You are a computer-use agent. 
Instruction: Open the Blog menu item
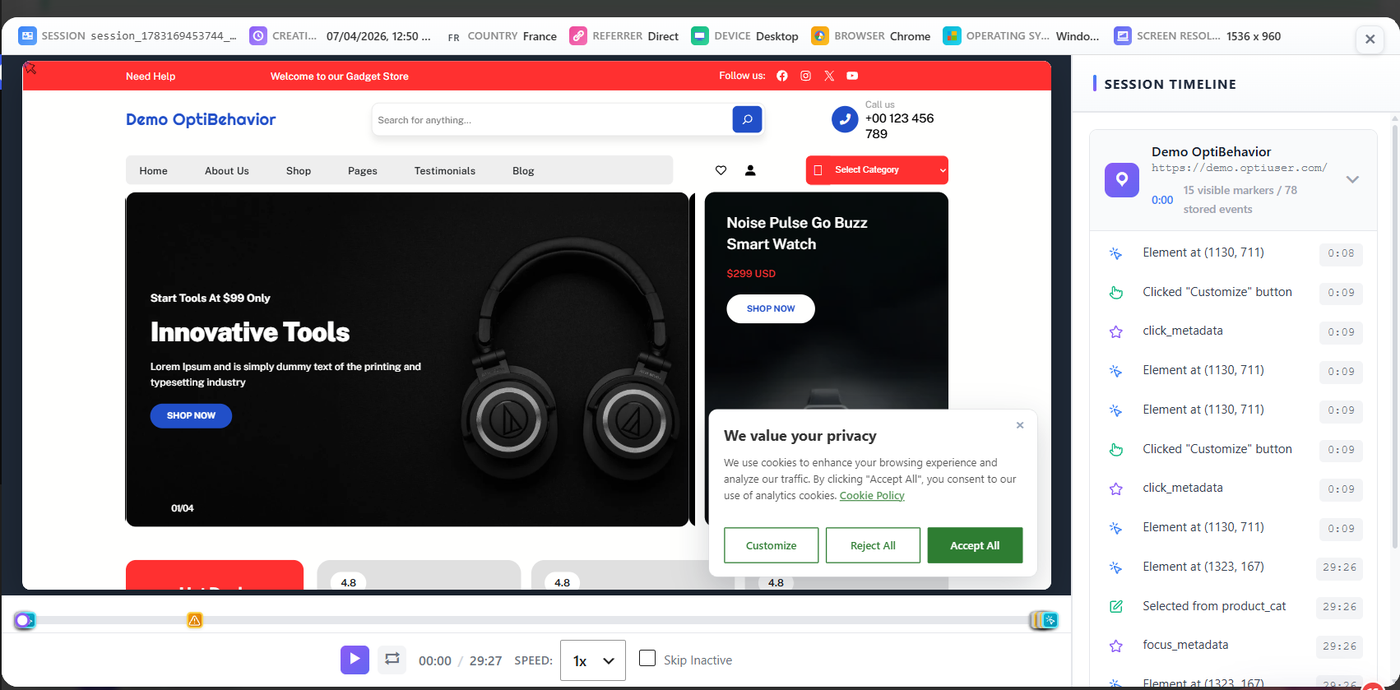coord(523,171)
